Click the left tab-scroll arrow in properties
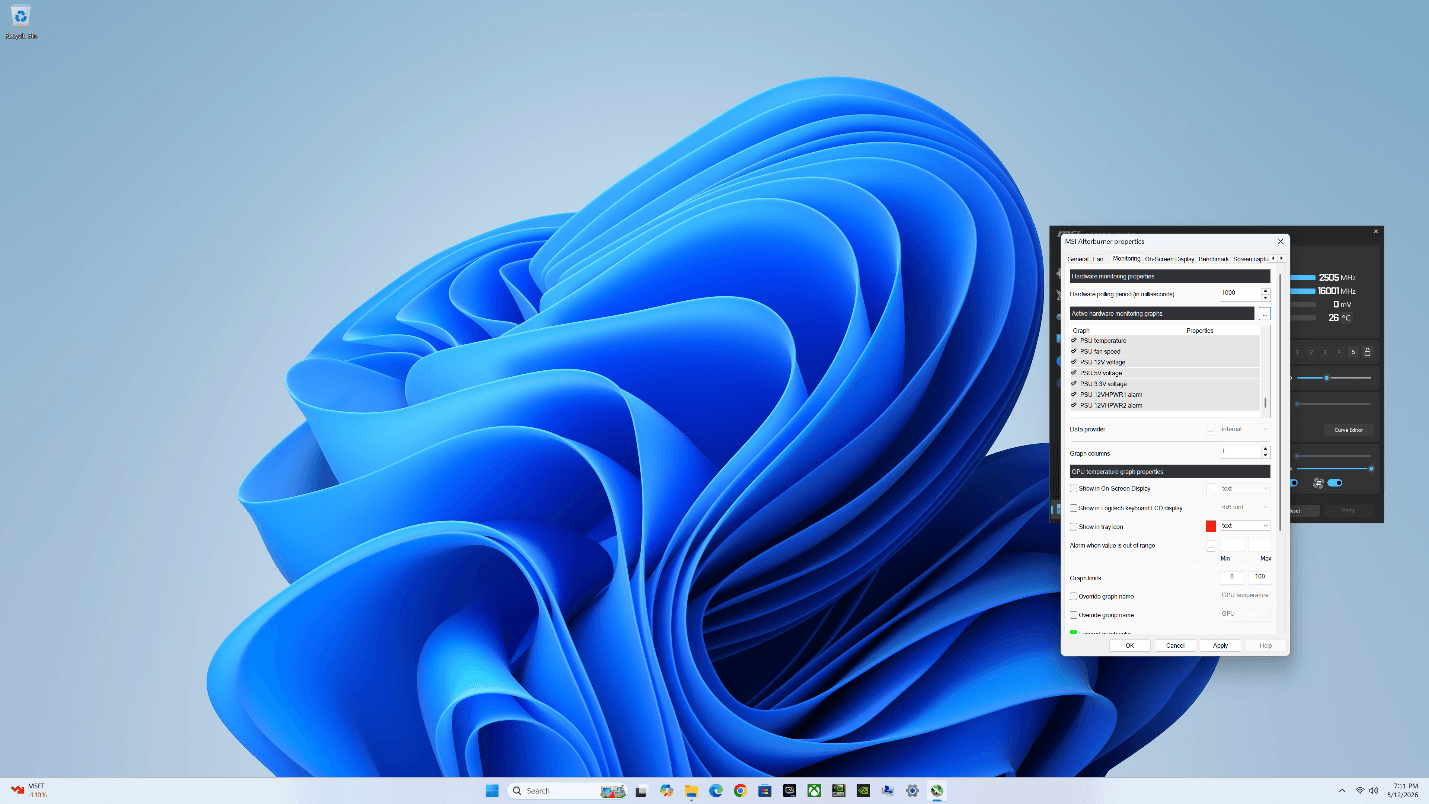Image resolution: width=1429 pixels, height=804 pixels. tap(1273, 258)
